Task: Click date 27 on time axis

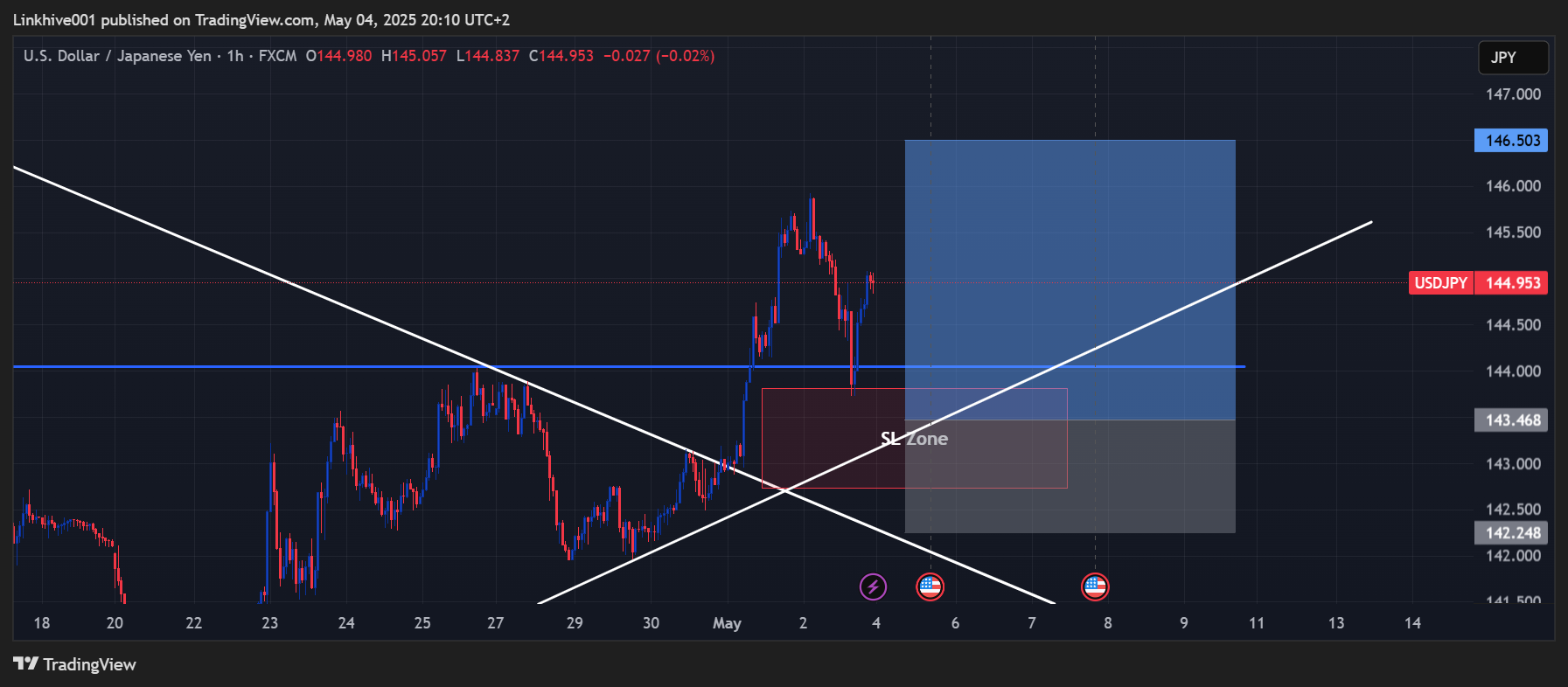Action: (x=496, y=623)
